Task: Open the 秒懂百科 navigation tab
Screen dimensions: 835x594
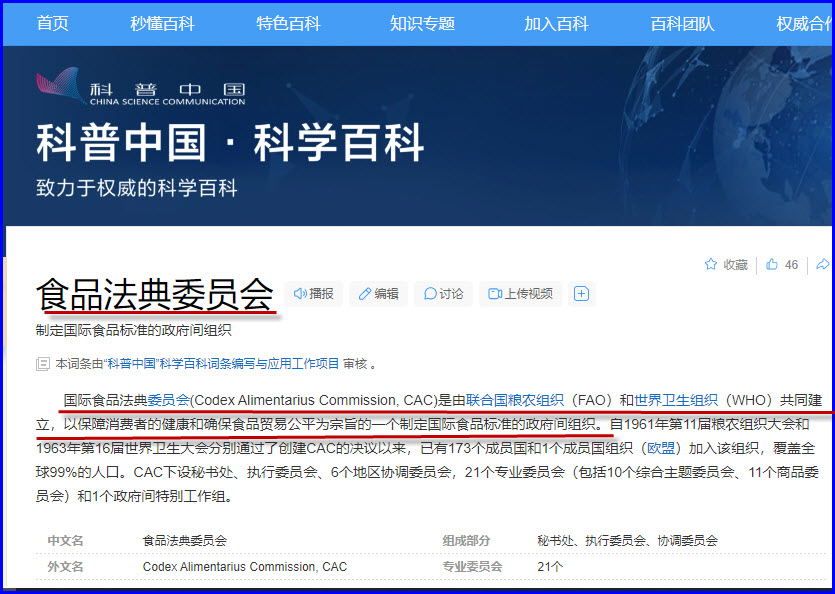Action: click(x=162, y=24)
